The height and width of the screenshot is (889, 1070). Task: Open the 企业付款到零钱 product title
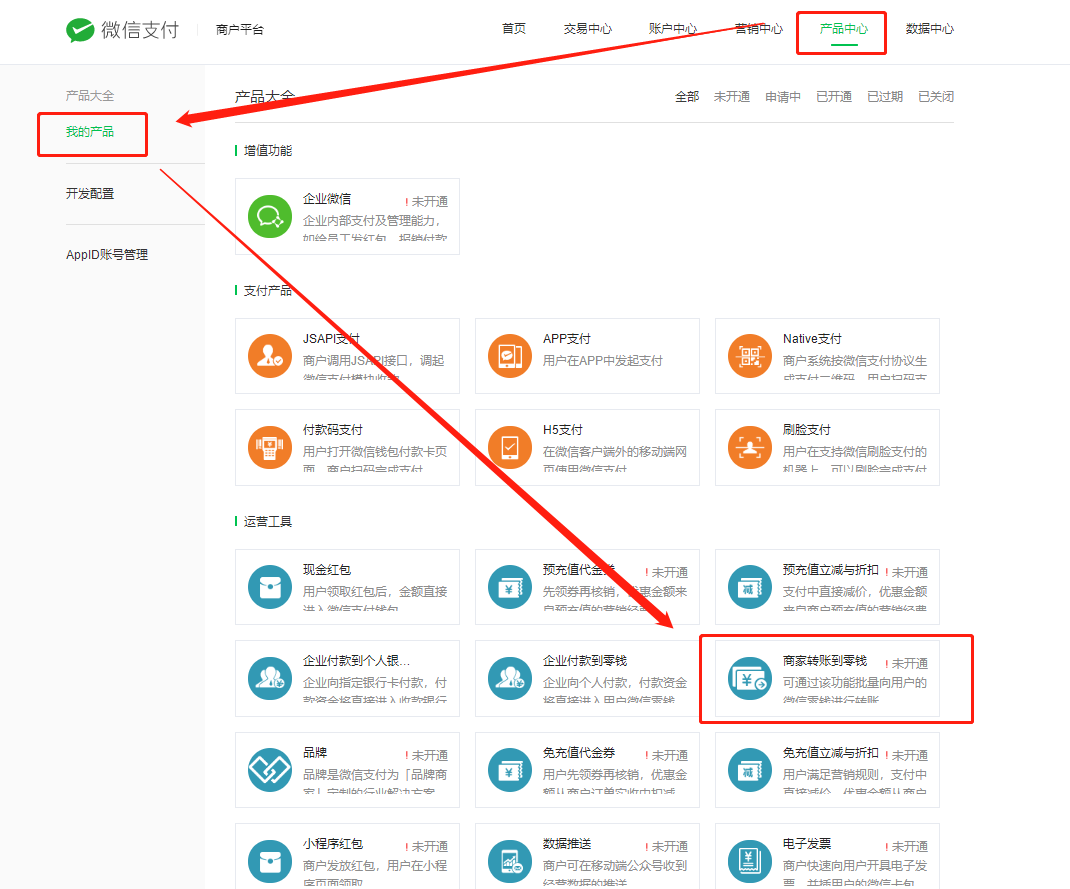585,662
